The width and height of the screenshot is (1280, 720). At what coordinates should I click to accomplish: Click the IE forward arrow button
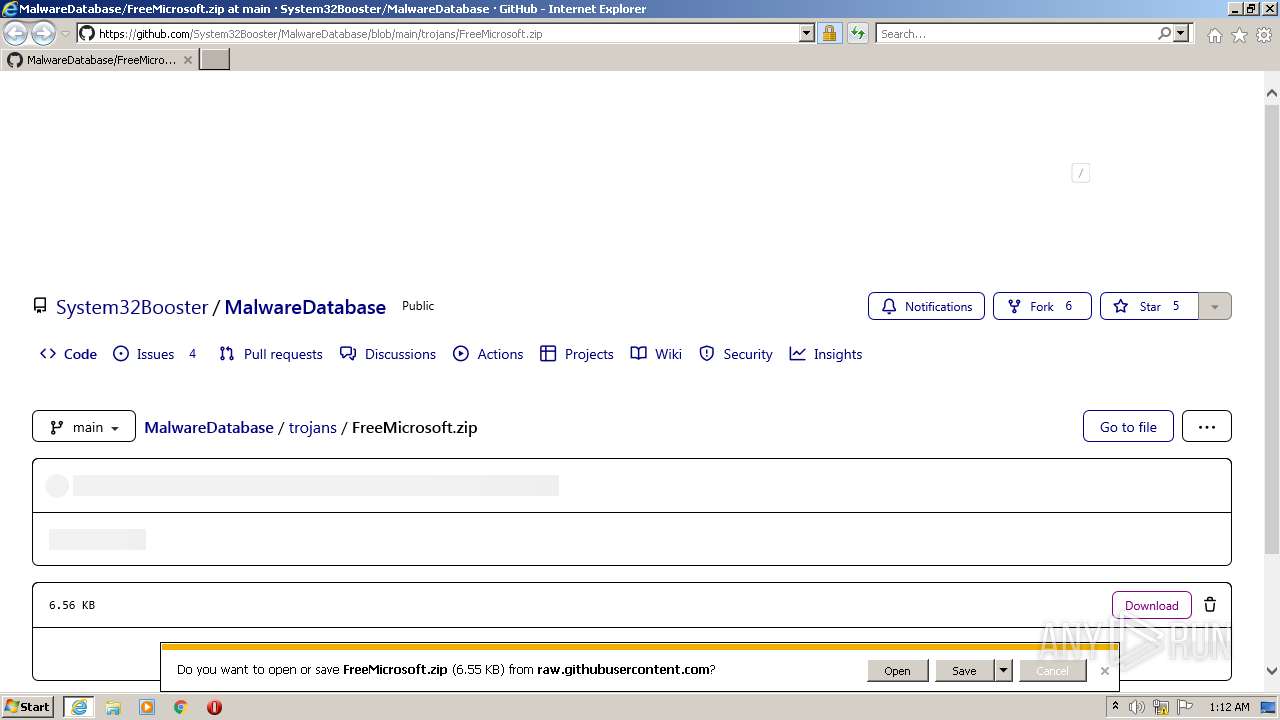(x=43, y=34)
